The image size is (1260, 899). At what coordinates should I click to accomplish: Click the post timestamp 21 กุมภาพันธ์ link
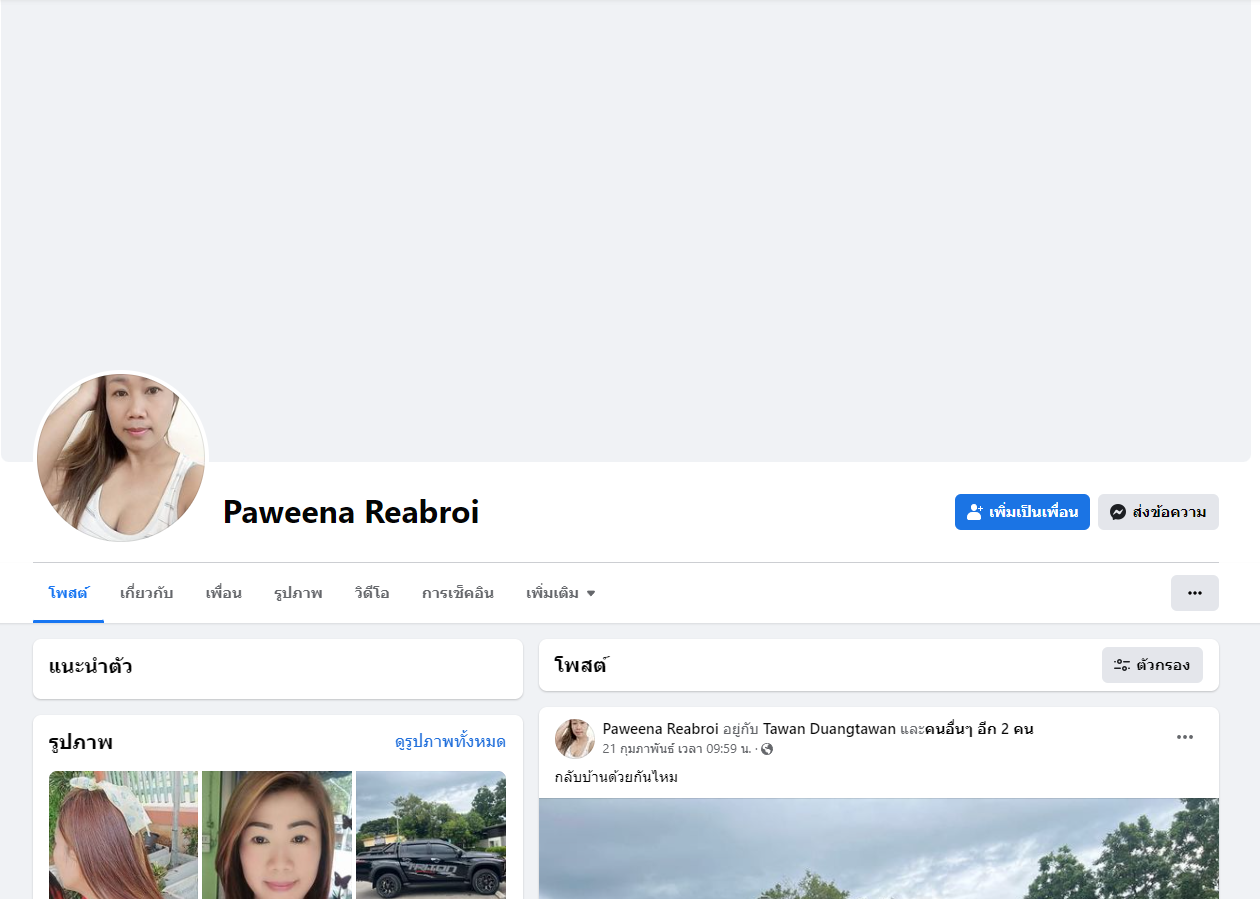(676, 749)
